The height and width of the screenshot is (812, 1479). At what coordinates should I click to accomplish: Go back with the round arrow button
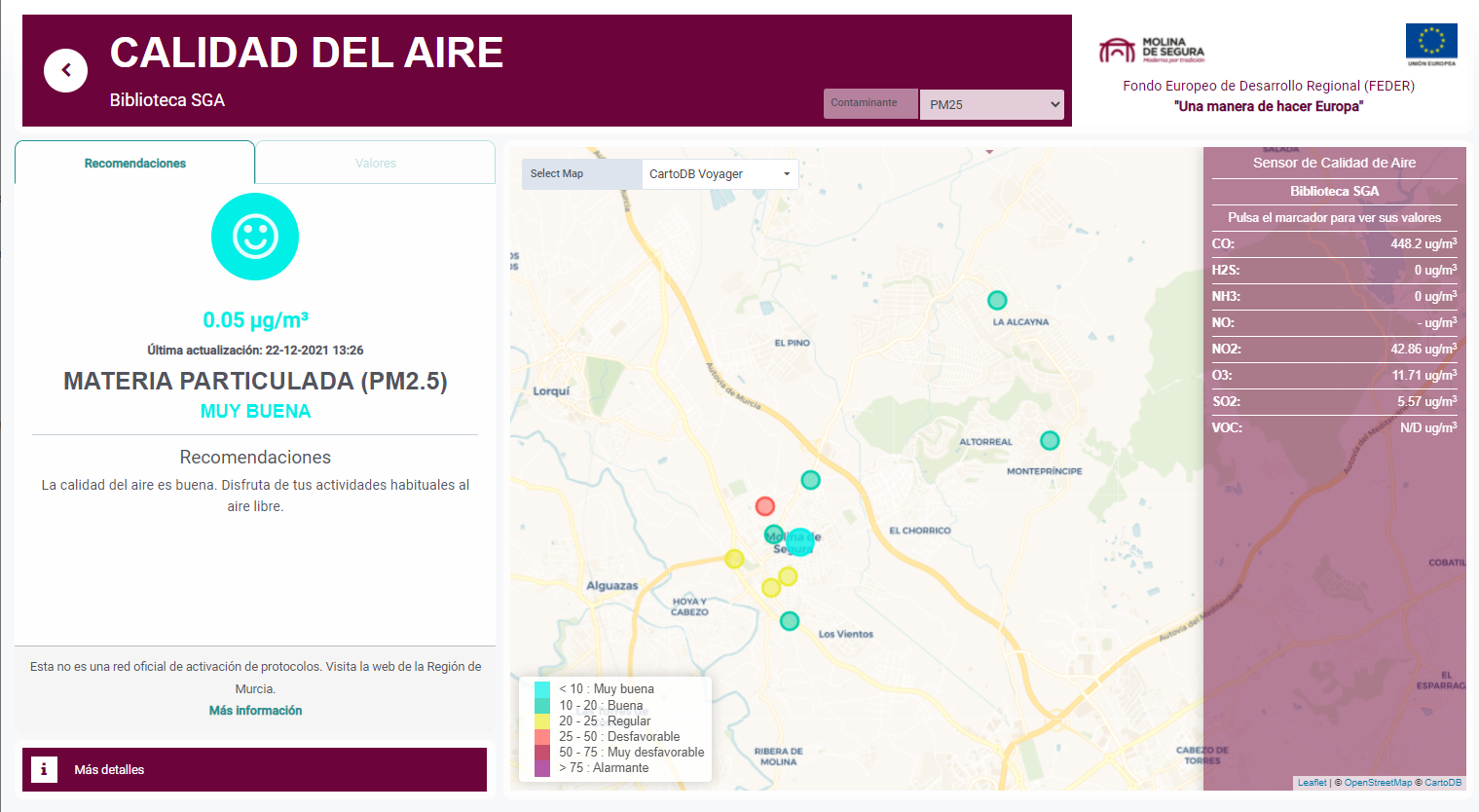pos(65,70)
